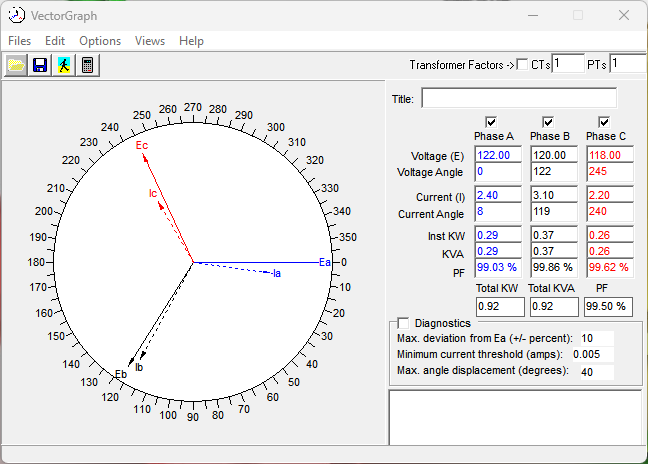Viewport: 648px width, 464px height.
Task: Click into the Title text field
Action: click(519, 99)
